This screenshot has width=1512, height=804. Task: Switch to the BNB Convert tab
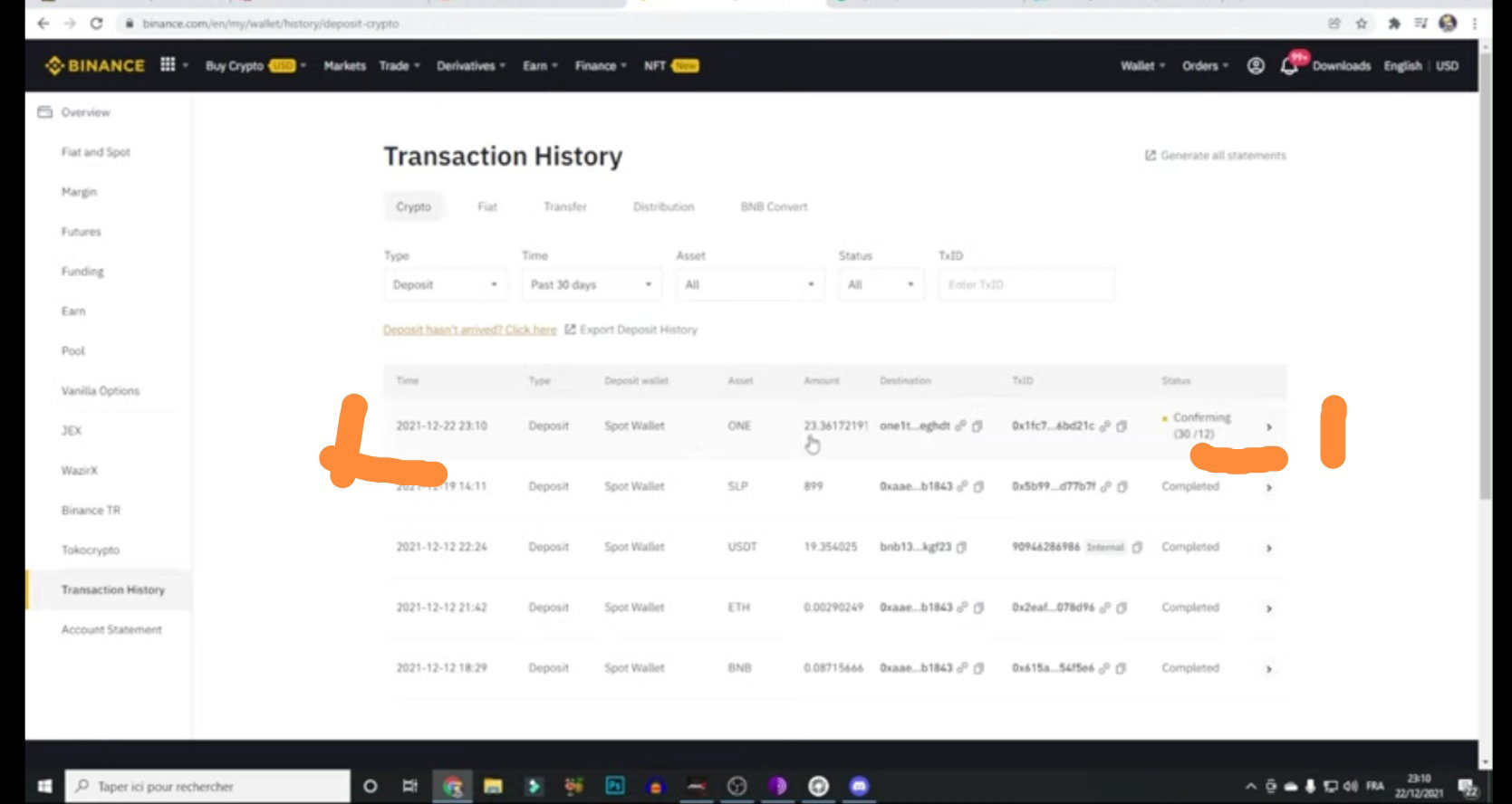click(x=774, y=207)
